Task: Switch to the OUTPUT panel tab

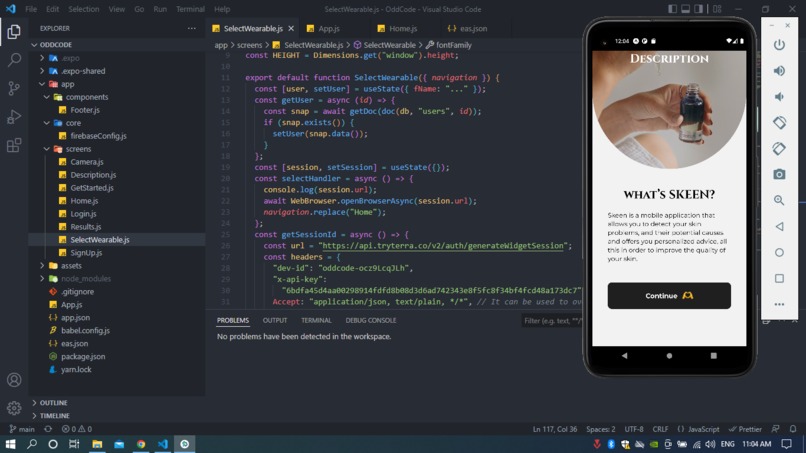Action: (x=275, y=320)
